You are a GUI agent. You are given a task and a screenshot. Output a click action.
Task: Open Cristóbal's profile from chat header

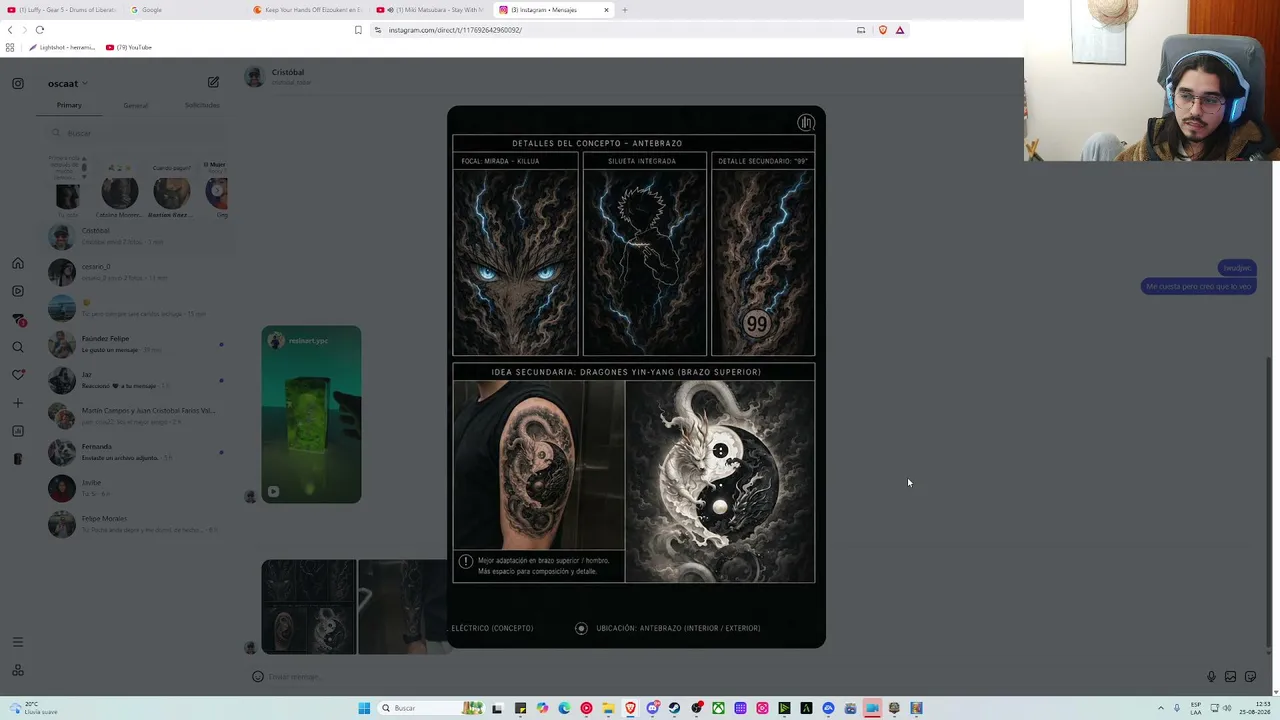tap(277, 76)
